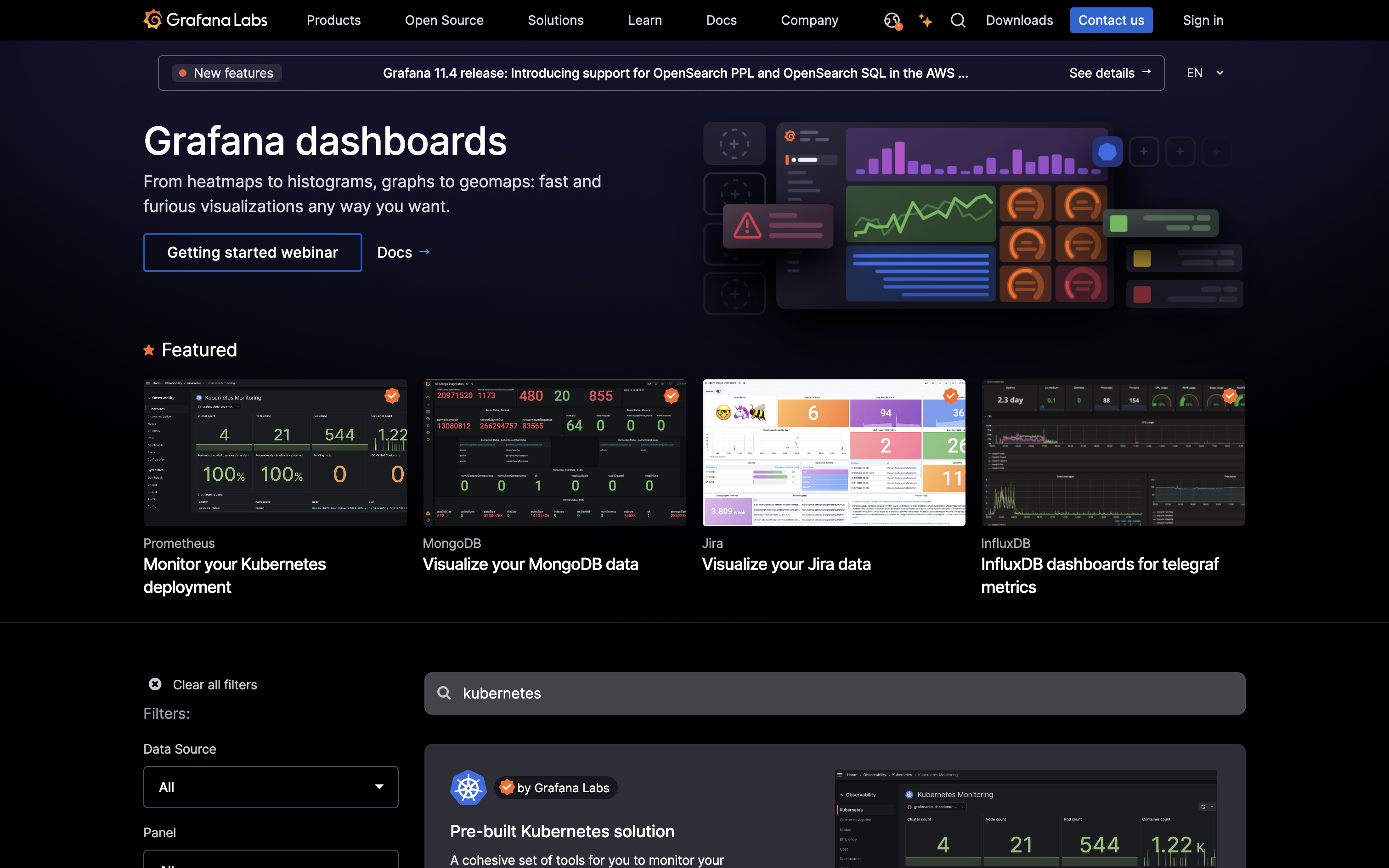The width and height of the screenshot is (1389, 868).
Task: Click the Jira label under third card
Action: (x=712, y=543)
